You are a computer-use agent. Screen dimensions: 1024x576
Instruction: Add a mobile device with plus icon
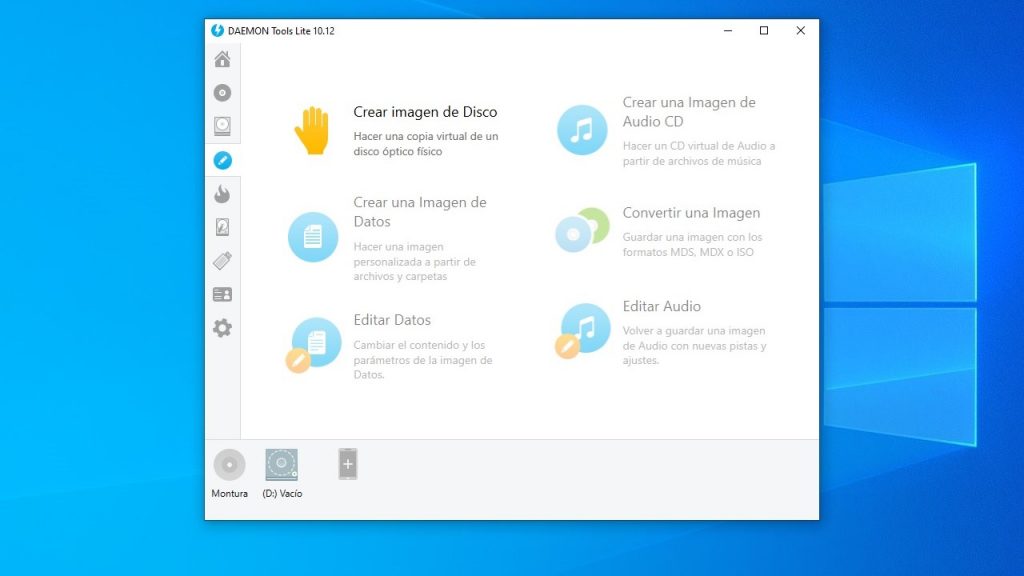tap(347, 464)
